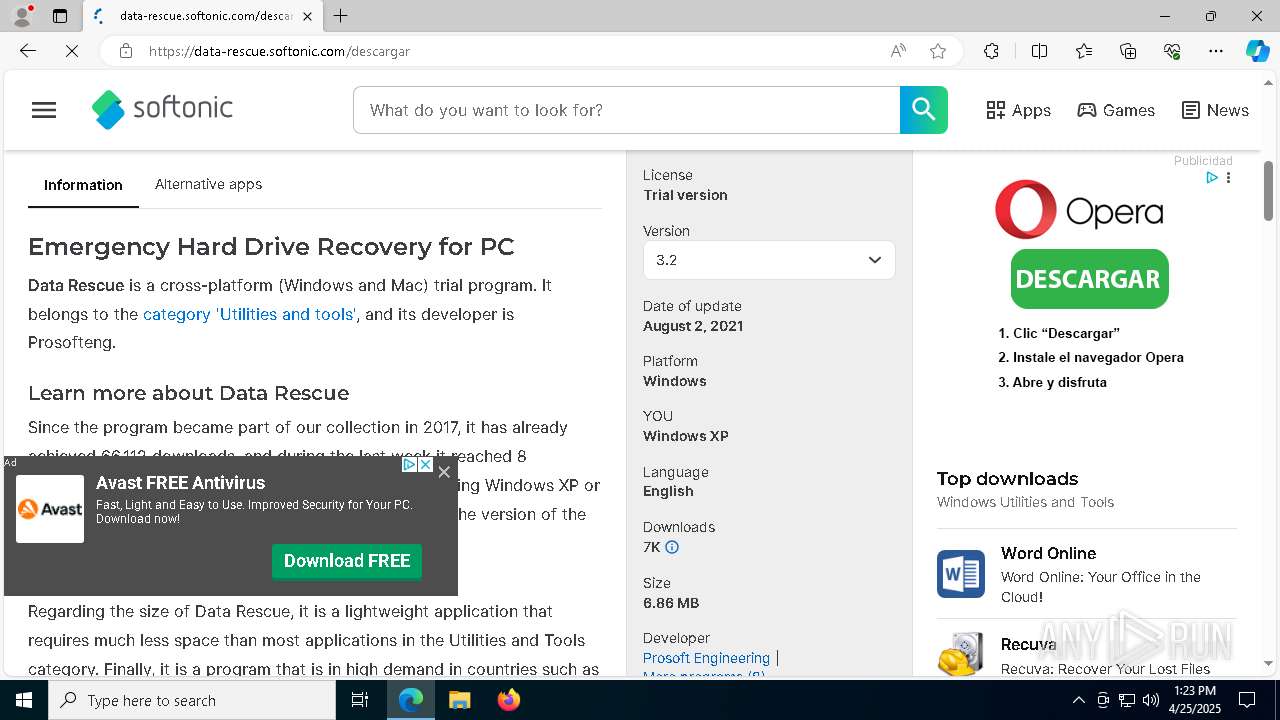Image resolution: width=1280 pixels, height=720 pixels.
Task: Click Windows taskbar search box
Action: click(x=192, y=700)
